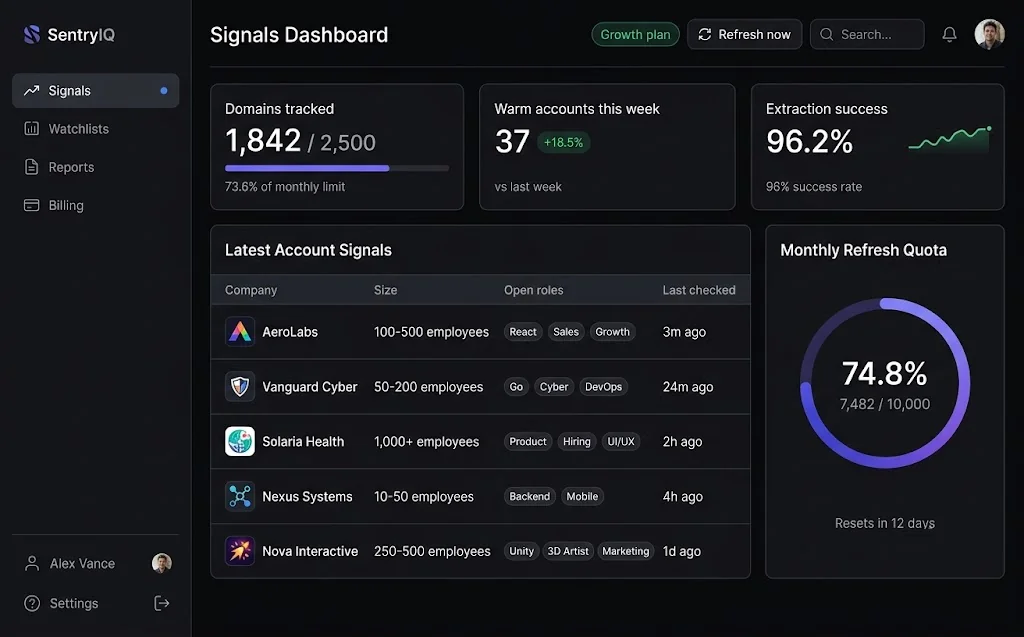Click the UI/UX role tag
Viewport: 1024px width, 637px height.
click(621, 442)
